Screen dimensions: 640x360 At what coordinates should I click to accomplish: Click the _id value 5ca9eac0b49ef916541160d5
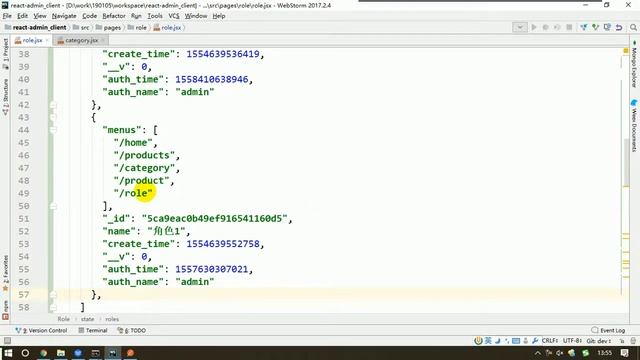tap(214, 219)
